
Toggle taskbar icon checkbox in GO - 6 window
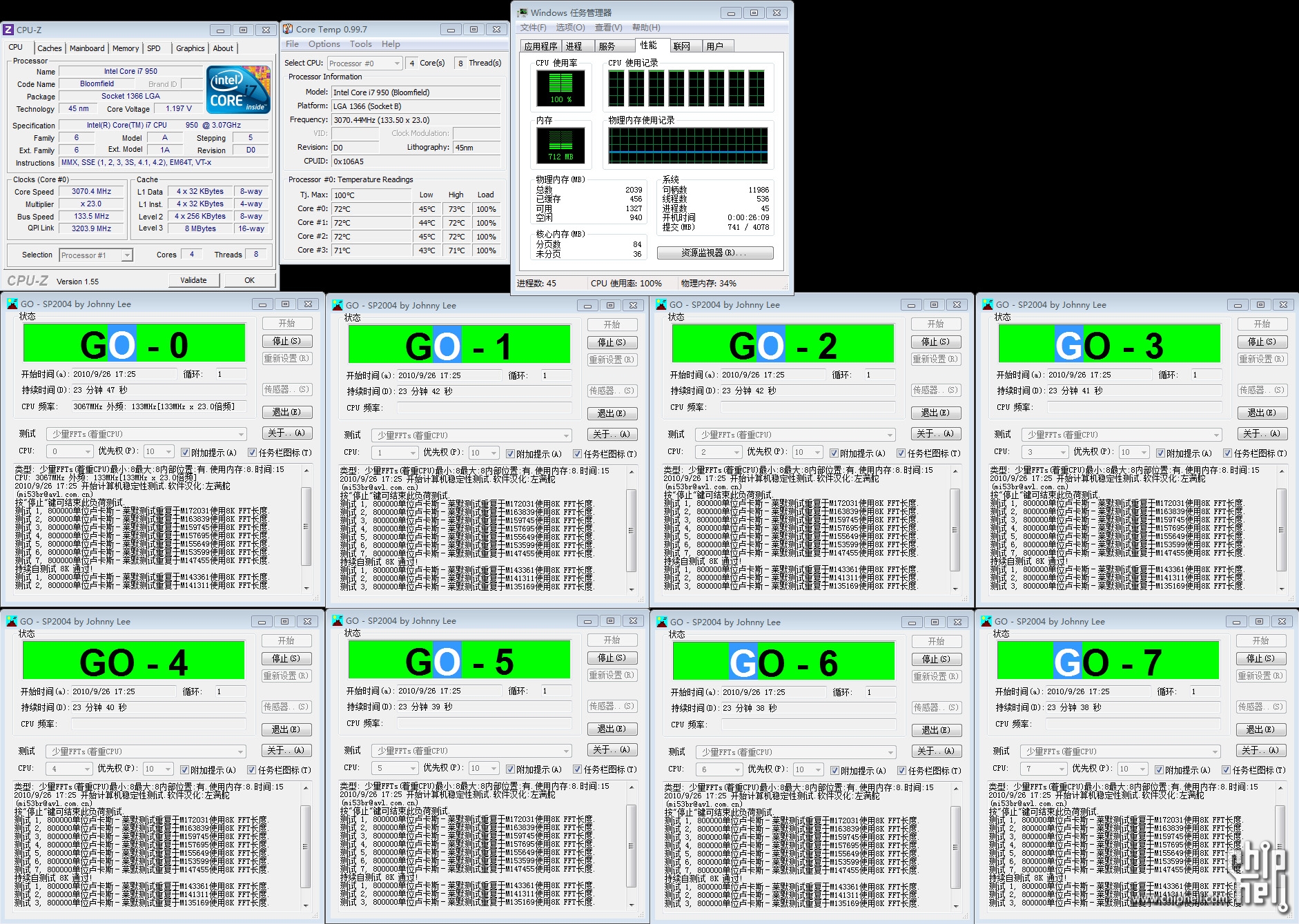coord(901,771)
